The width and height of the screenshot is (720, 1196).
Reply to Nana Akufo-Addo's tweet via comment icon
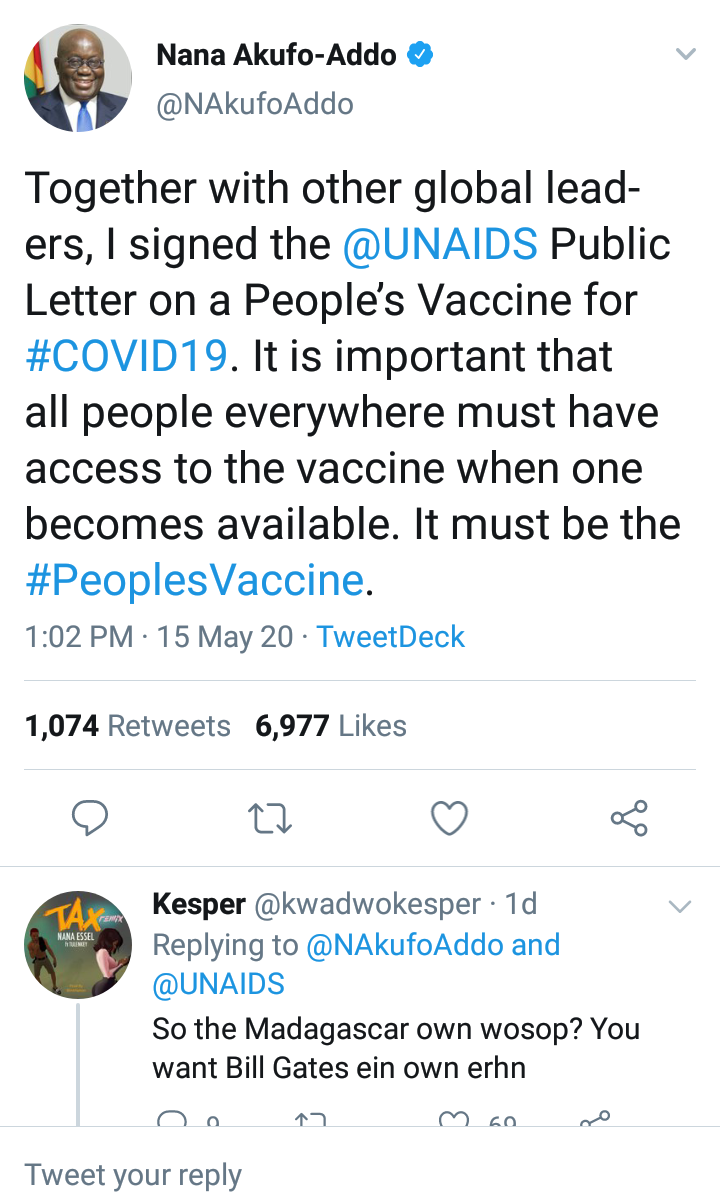(91, 818)
